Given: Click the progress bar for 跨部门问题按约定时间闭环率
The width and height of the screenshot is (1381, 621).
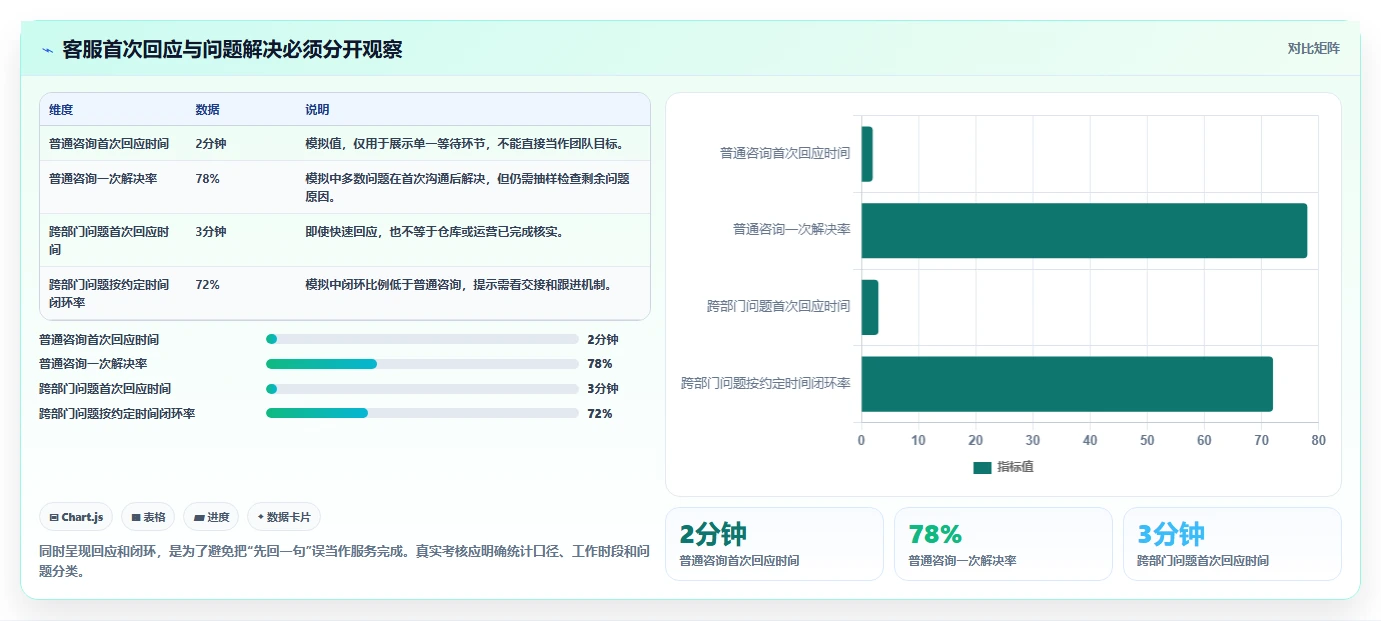Looking at the screenshot, I should (422, 413).
